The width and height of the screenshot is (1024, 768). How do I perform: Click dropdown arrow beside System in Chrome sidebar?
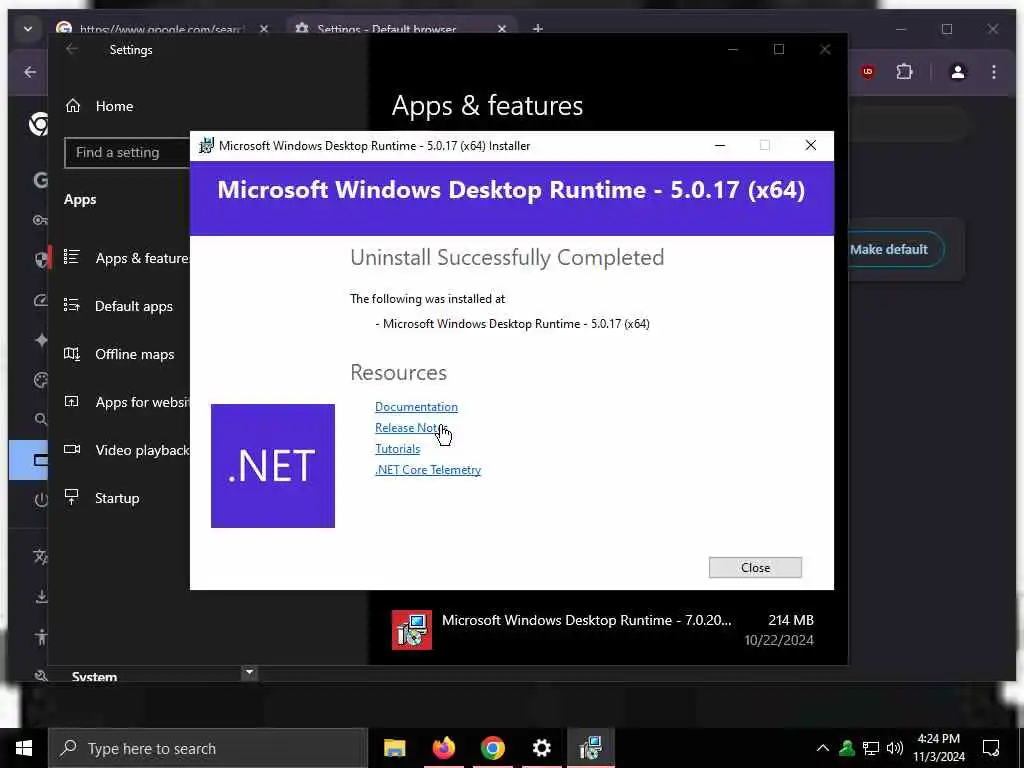pos(249,671)
